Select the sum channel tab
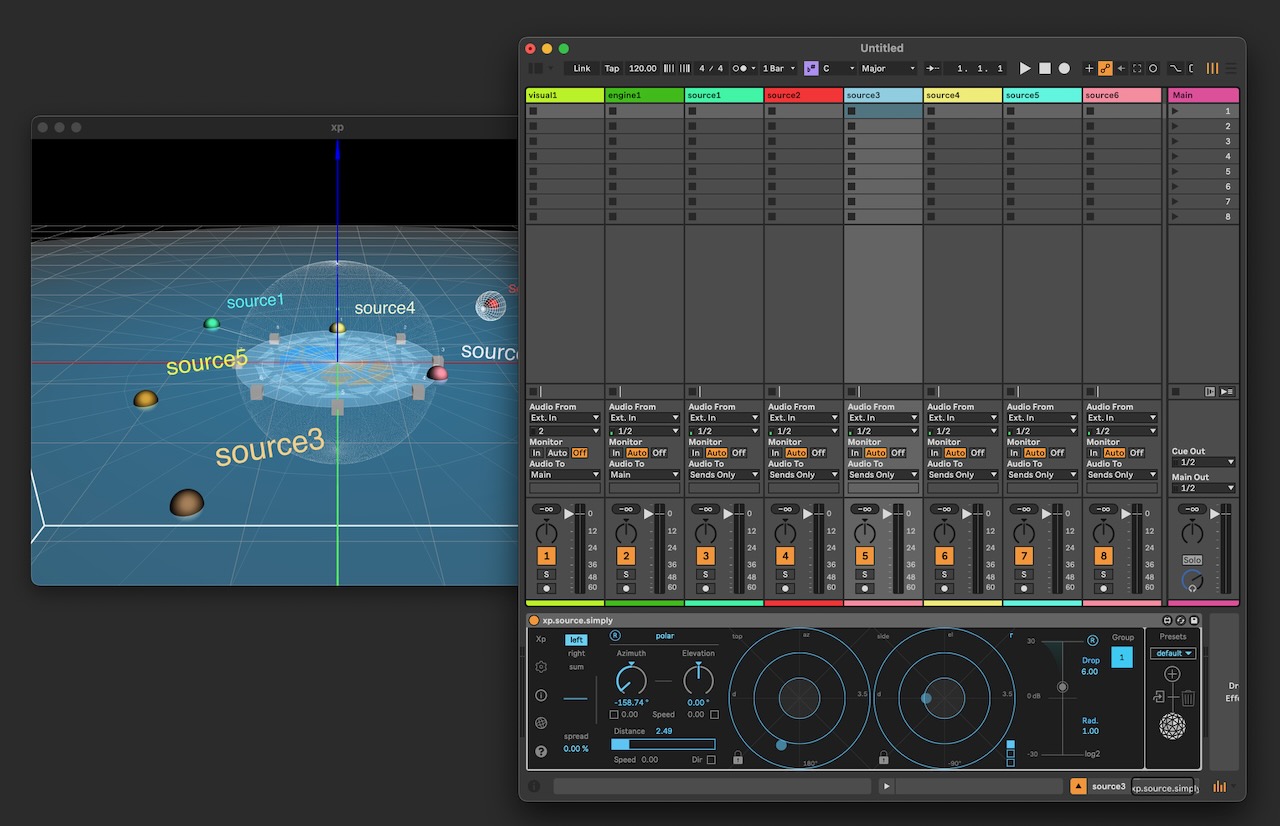This screenshot has height=826, width=1280. click(576, 667)
